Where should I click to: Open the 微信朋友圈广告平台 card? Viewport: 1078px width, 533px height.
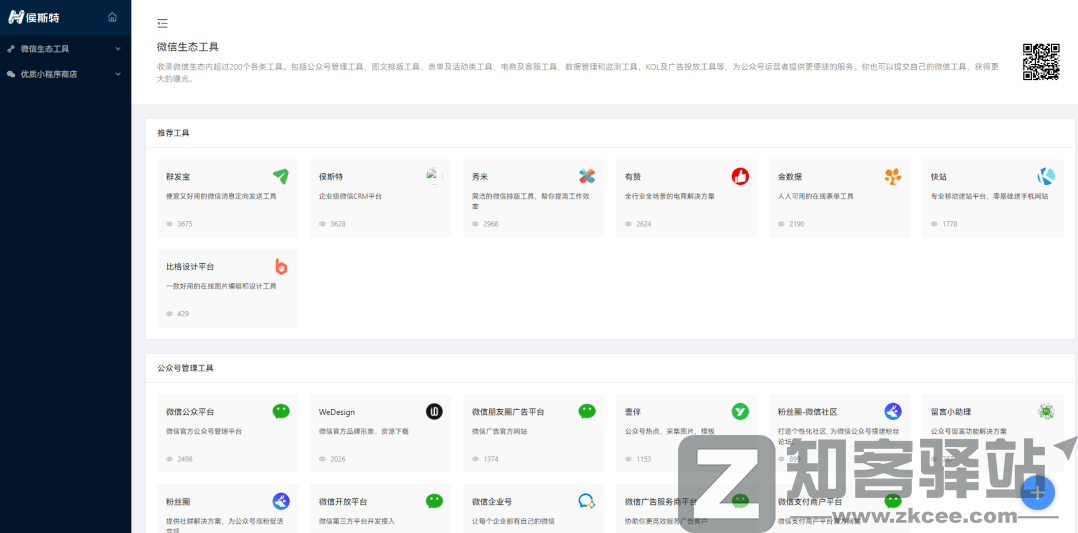[534, 432]
